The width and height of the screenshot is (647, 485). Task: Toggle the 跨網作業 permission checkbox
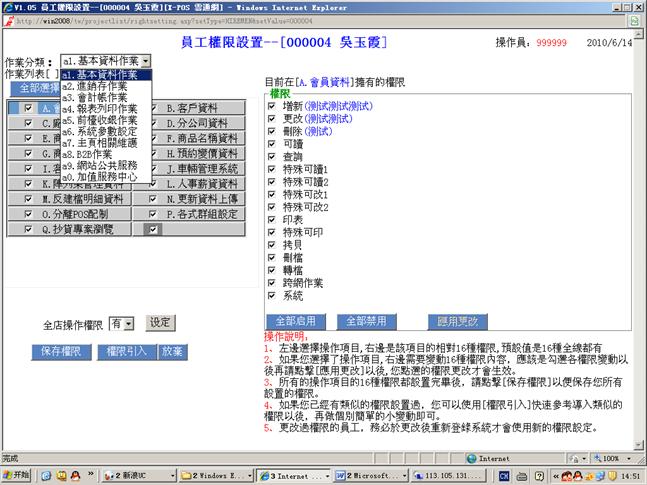point(272,283)
